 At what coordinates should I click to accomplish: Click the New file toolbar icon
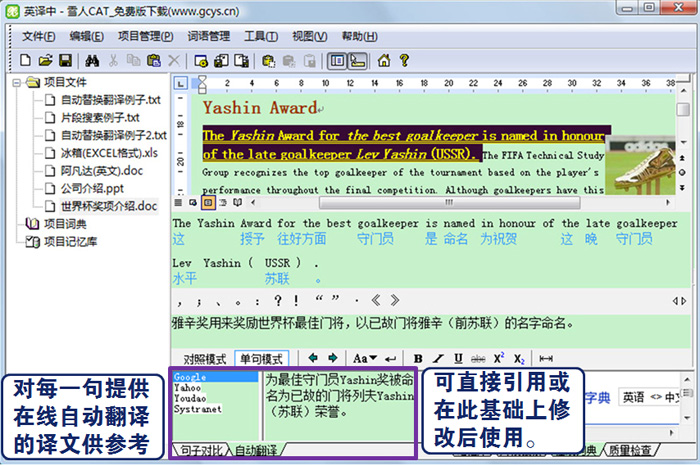coord(26,60)
